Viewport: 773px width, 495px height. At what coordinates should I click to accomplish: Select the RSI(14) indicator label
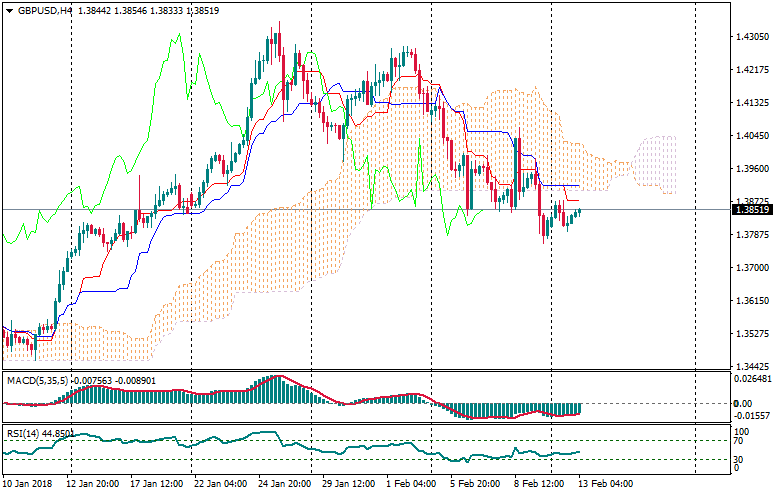pyautogui.click(x=26, y=433)
